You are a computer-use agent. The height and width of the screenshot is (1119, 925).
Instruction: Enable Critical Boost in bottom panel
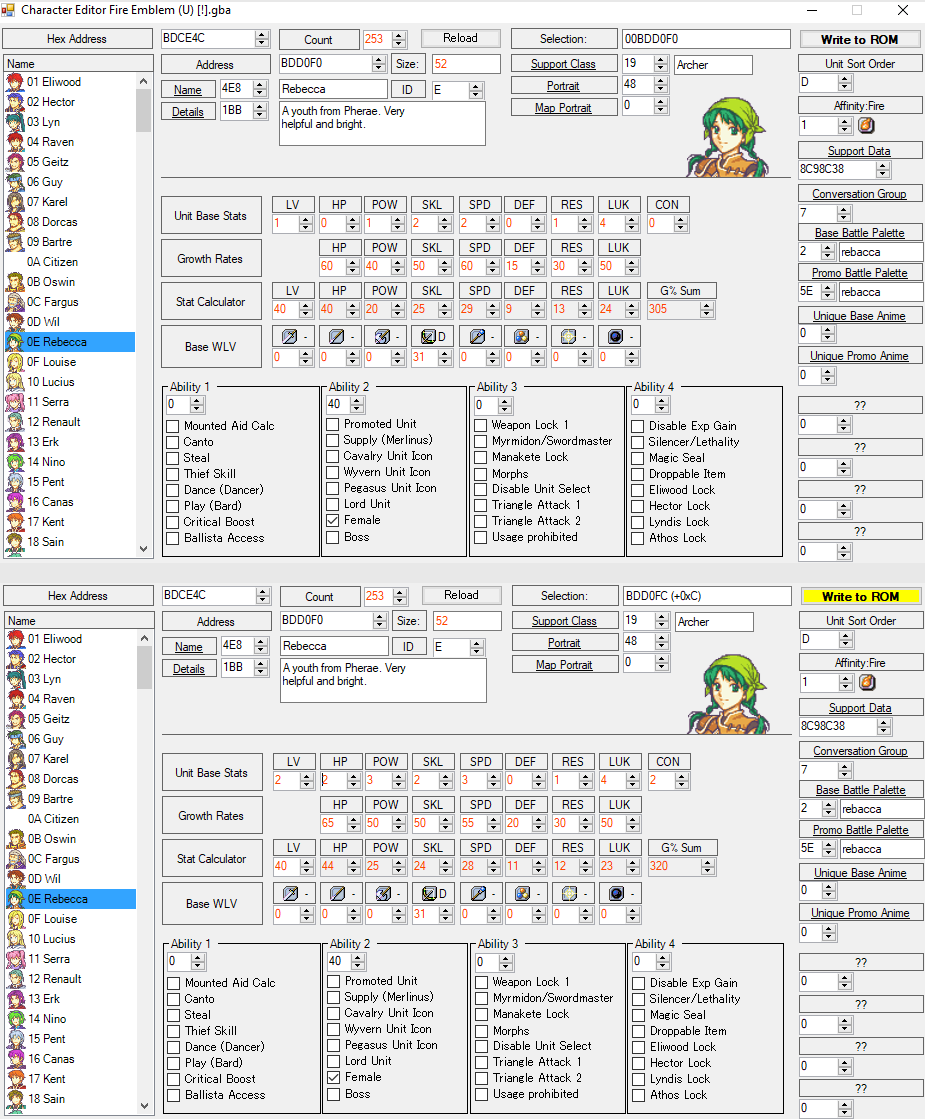point(173,1080)
